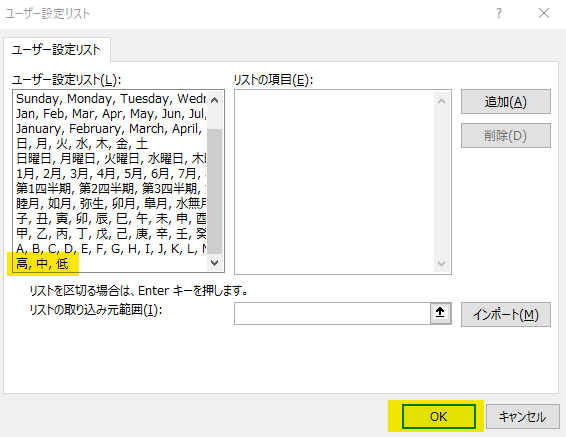Select the 高, 中, 低 list entry
This screenshot has width=566, height=437.
point(111,264)
